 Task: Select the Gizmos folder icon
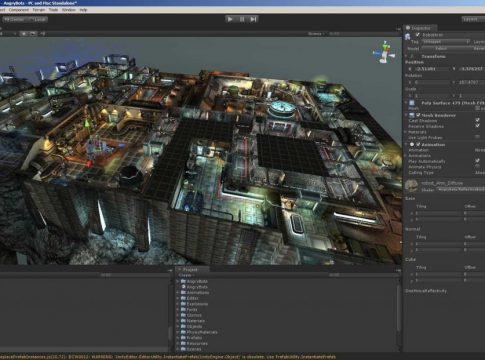coord(183,315)
